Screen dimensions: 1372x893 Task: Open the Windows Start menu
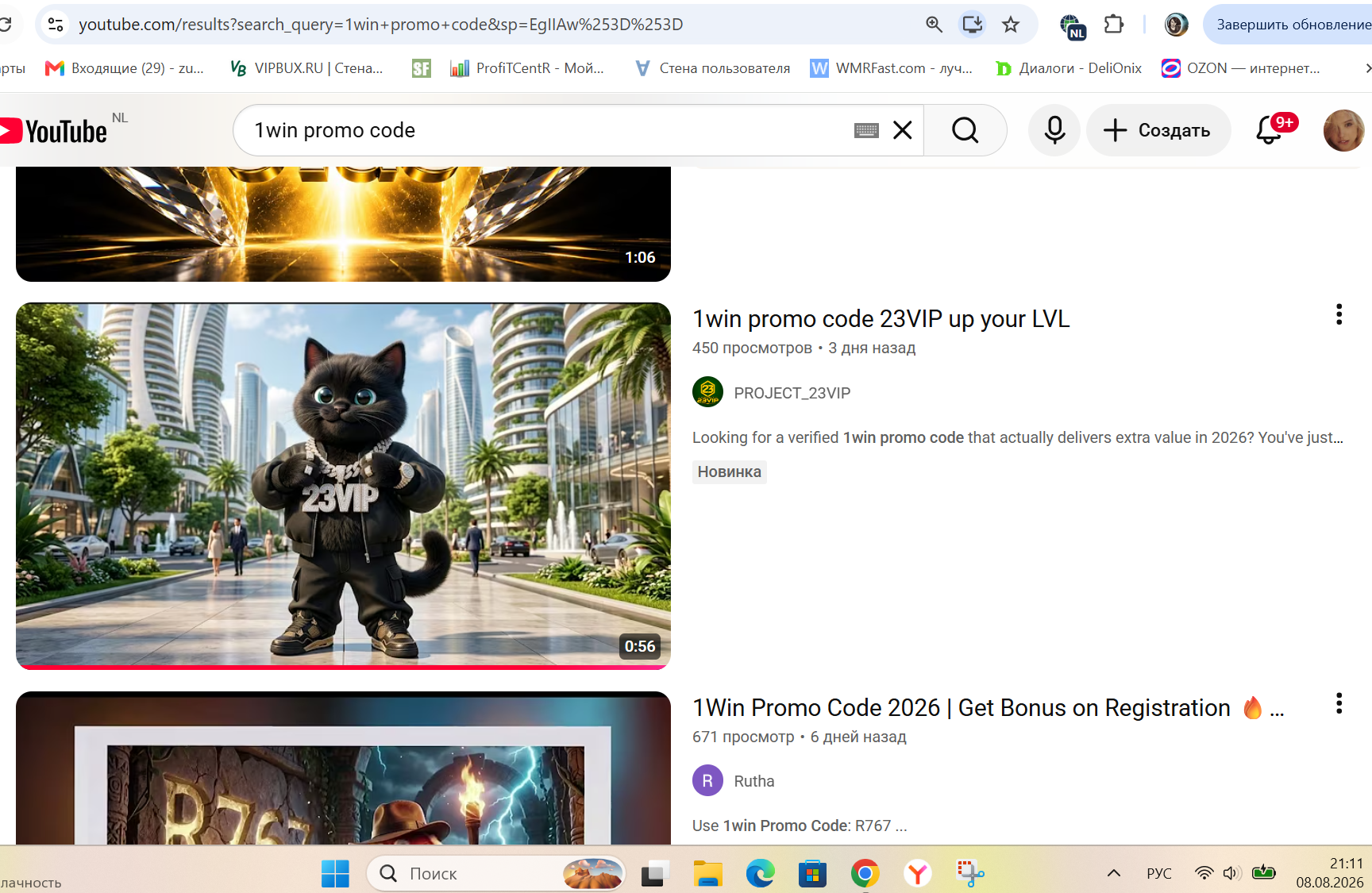click(335, 874)
